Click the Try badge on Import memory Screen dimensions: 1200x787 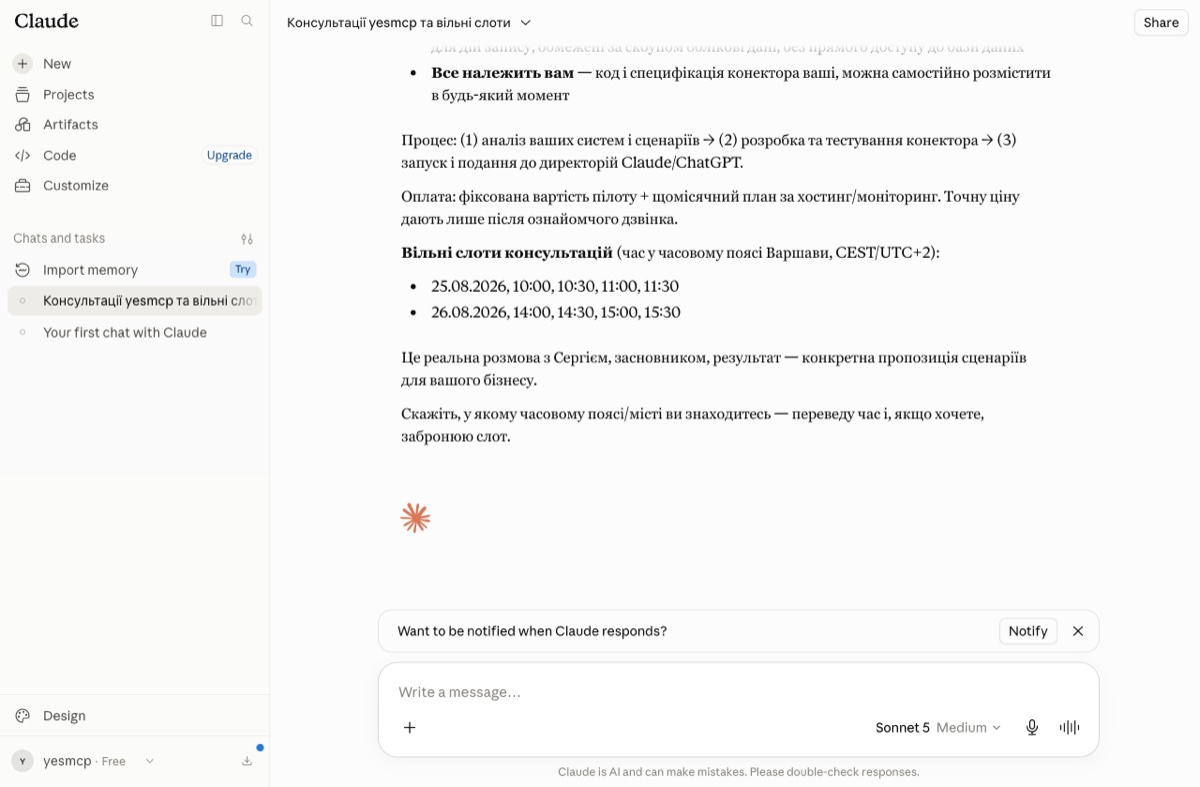(x=243, y=269)
